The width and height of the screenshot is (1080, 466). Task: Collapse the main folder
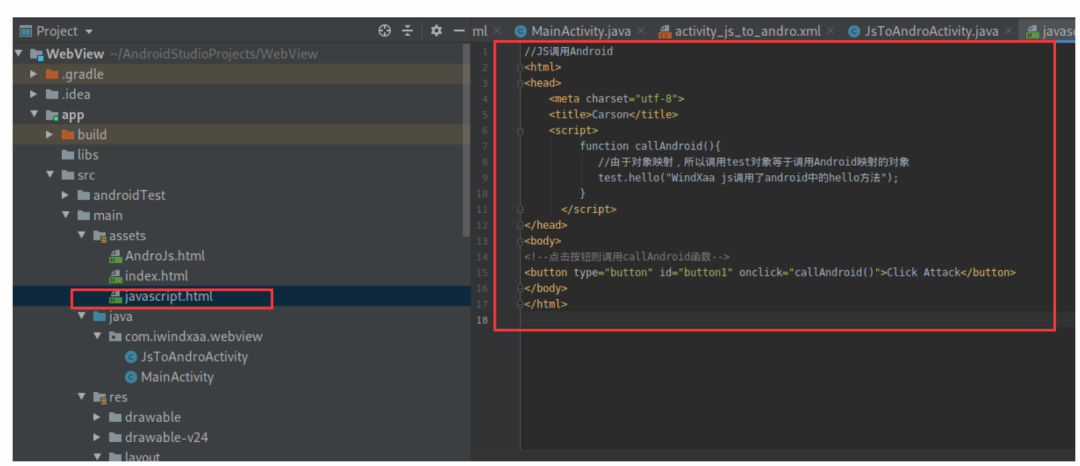pos(65,215)
